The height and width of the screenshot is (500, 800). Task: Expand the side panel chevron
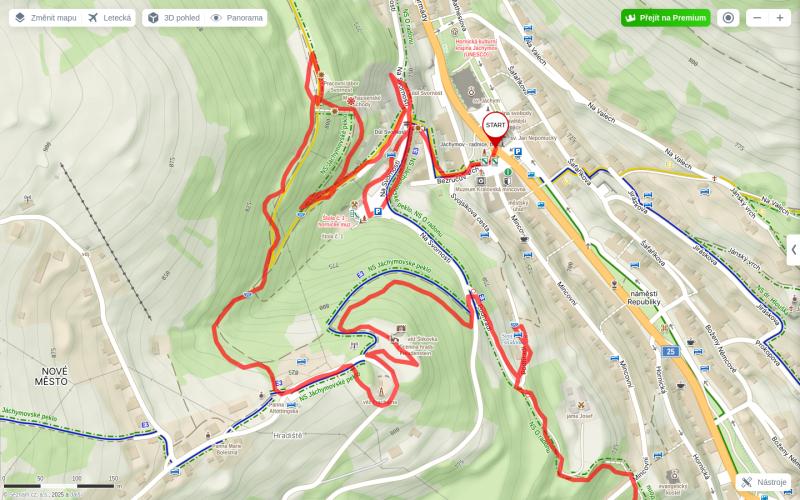pos(793,249)
